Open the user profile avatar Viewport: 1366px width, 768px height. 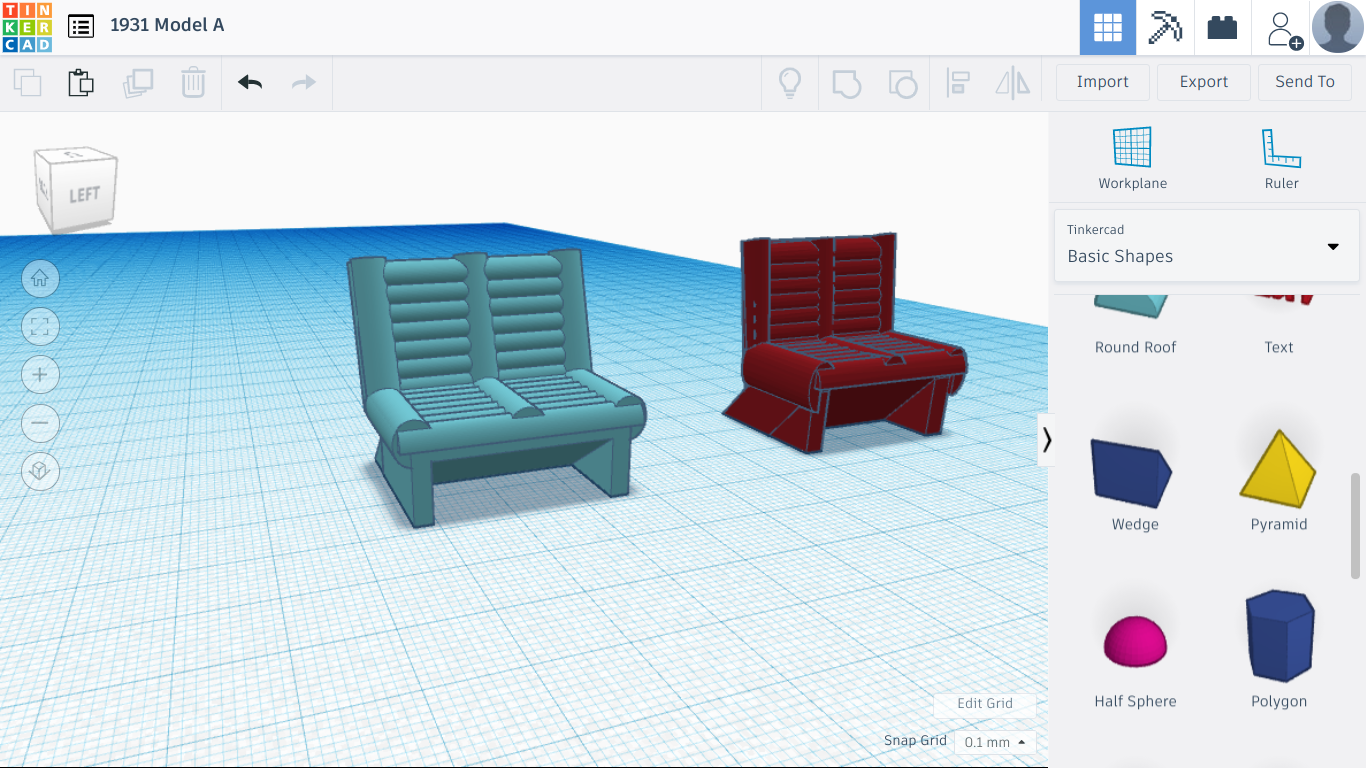coord(1338,27)
